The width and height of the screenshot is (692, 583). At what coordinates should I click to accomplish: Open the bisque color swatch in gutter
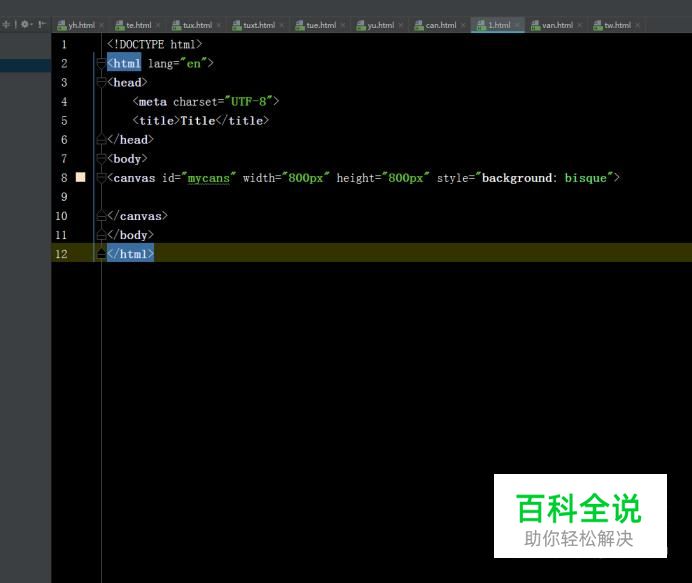(81, 177)
